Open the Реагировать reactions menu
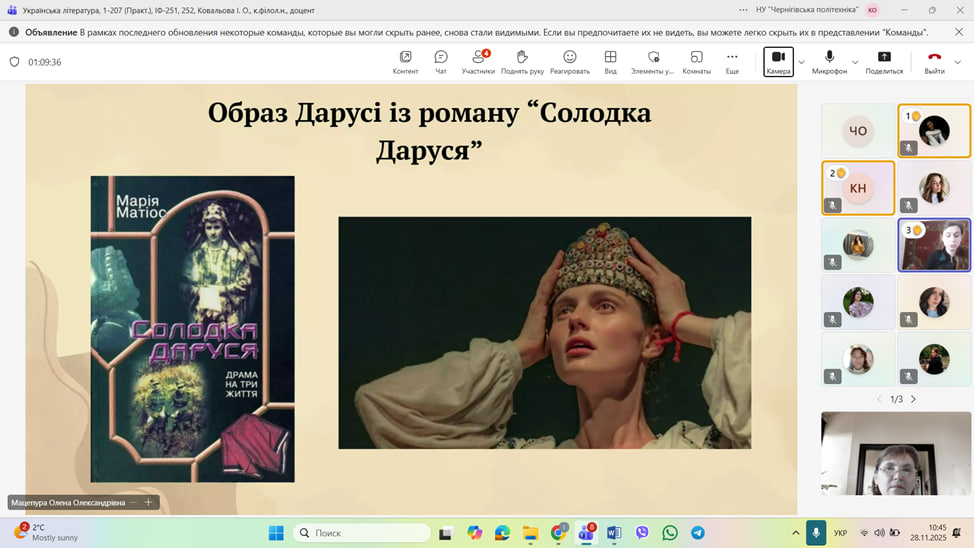Screen dimensions: 974x548 (569, 61)
